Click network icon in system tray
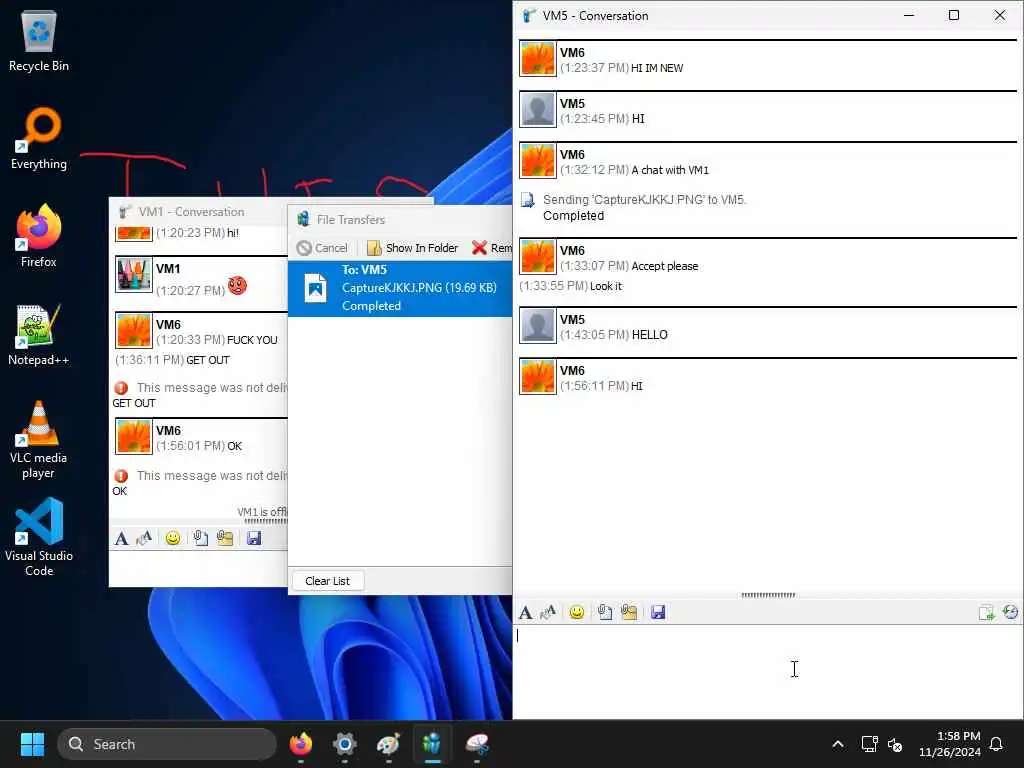 (869, 744)
